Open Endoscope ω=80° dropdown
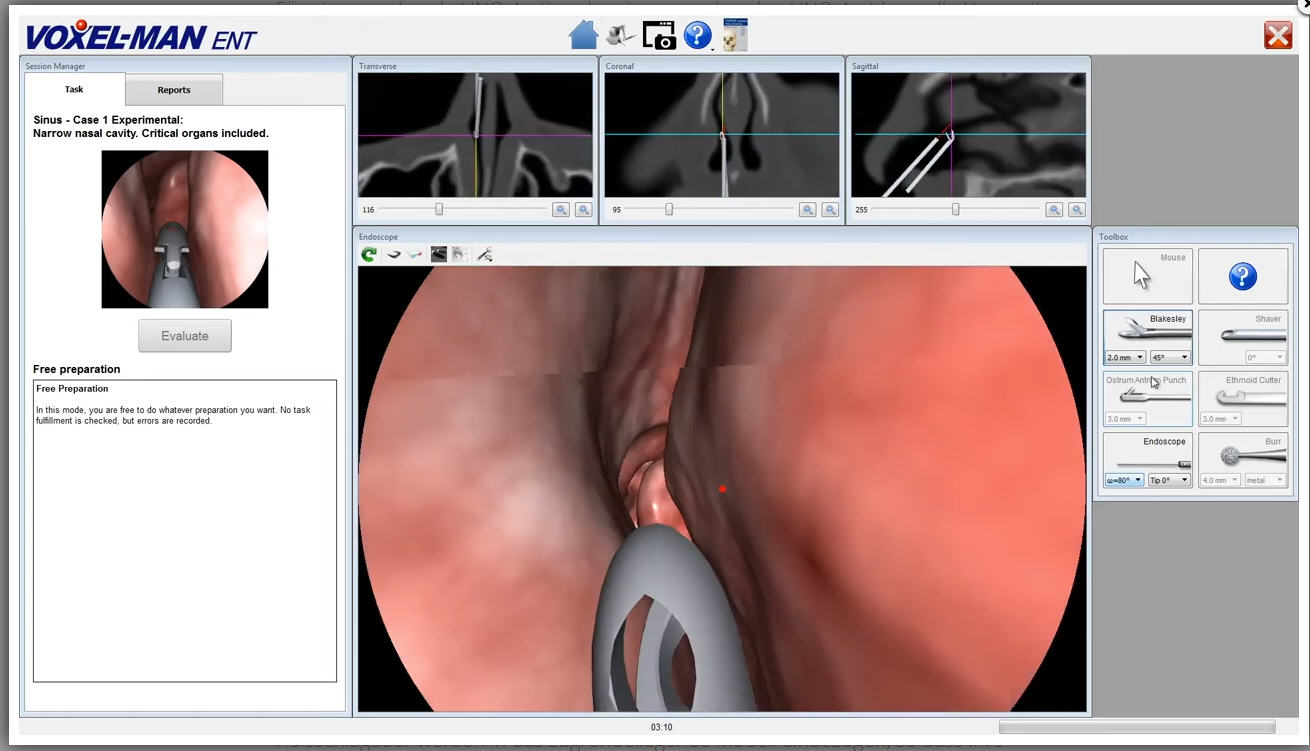Image resolution: width=1310 pixels, height=751 pixels. [1124, 480]
